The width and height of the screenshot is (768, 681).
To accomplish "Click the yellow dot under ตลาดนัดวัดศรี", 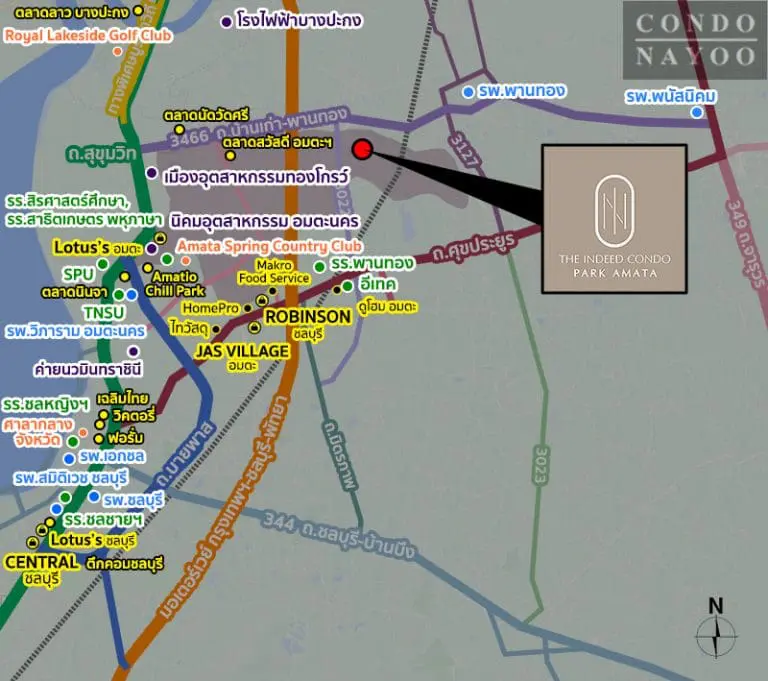I will coord(179,130).
